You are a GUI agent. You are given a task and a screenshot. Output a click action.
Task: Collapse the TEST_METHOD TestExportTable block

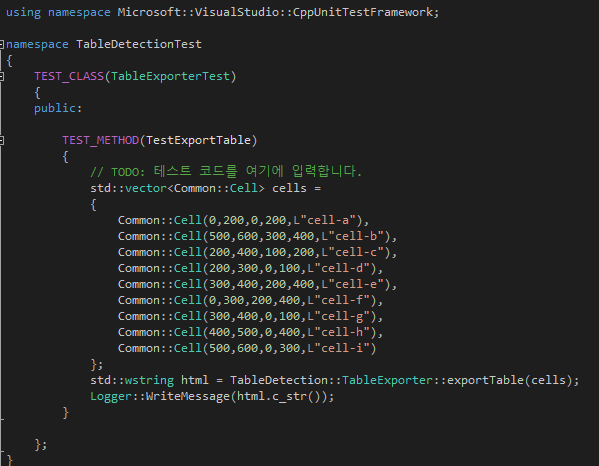coord(2,141)
